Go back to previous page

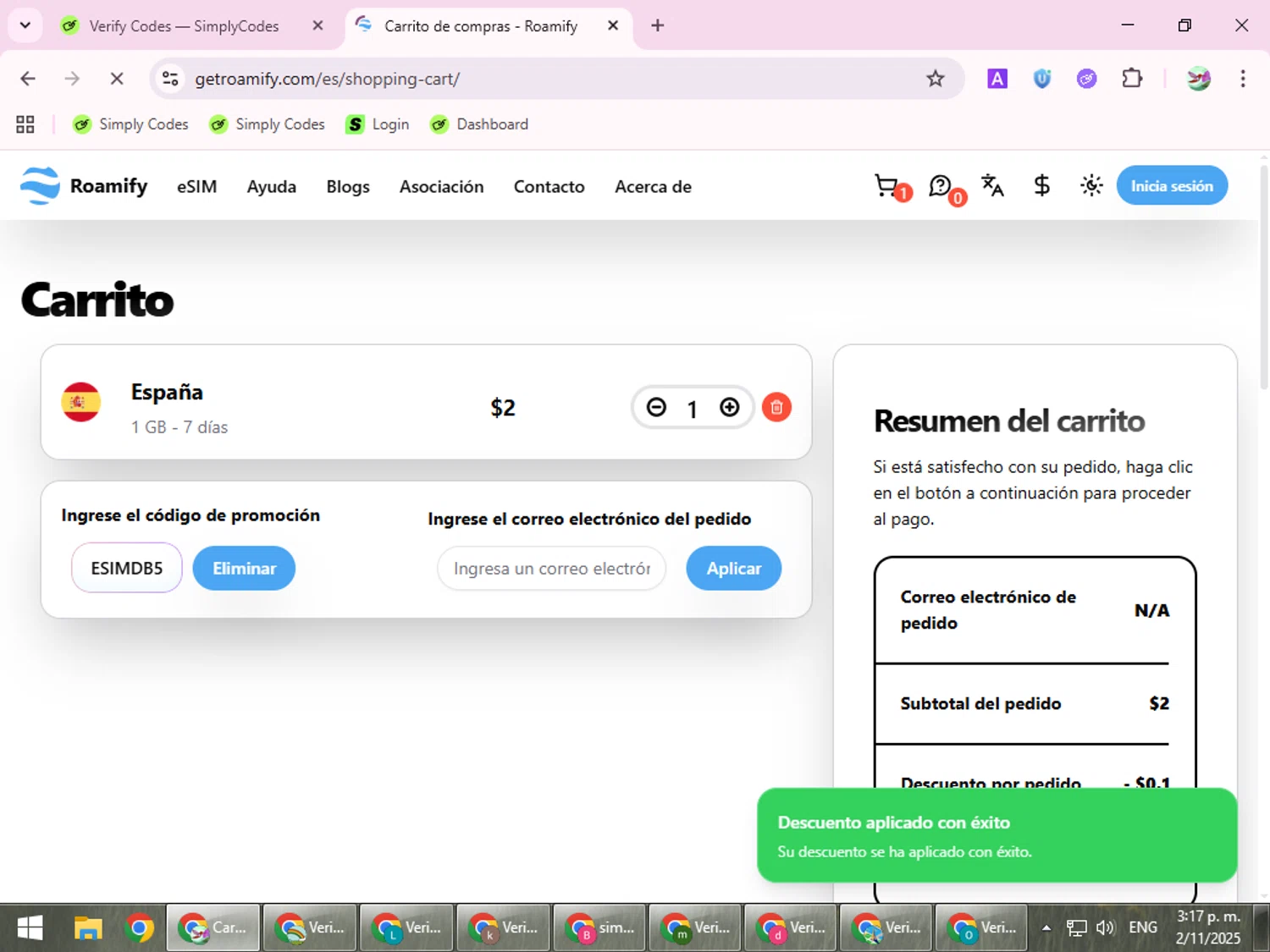click(28, 79)
